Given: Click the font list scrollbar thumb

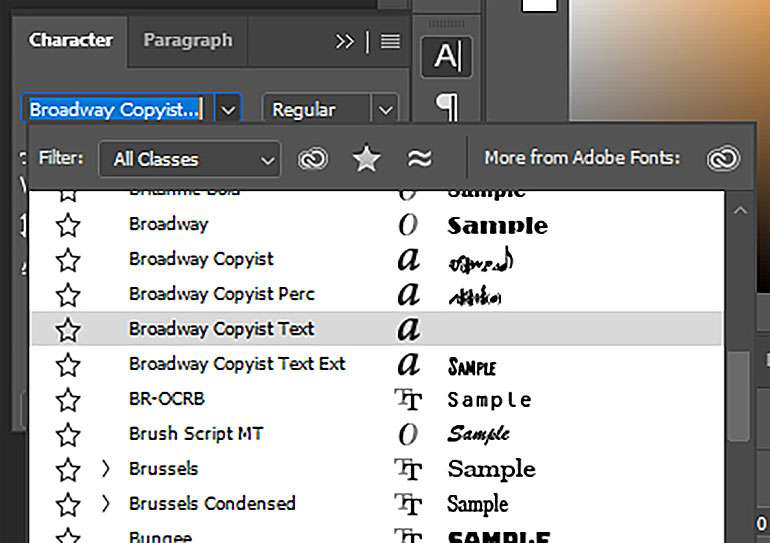Looking at the screenshot, I should pyautogui.click(x=738, y=395).
